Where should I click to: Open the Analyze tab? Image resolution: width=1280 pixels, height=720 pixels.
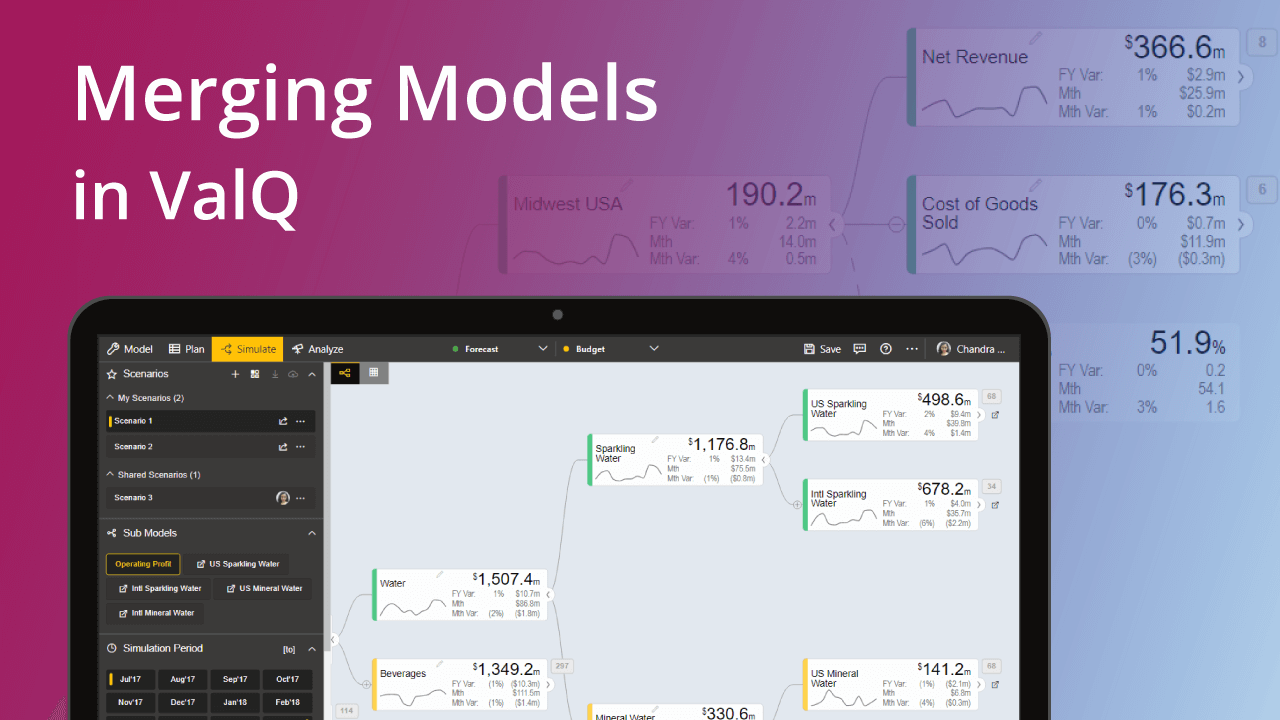click(318, 349)
